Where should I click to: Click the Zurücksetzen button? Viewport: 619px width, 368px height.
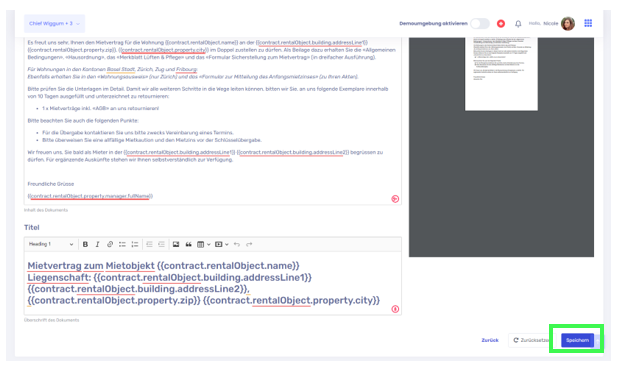[530, 340]
